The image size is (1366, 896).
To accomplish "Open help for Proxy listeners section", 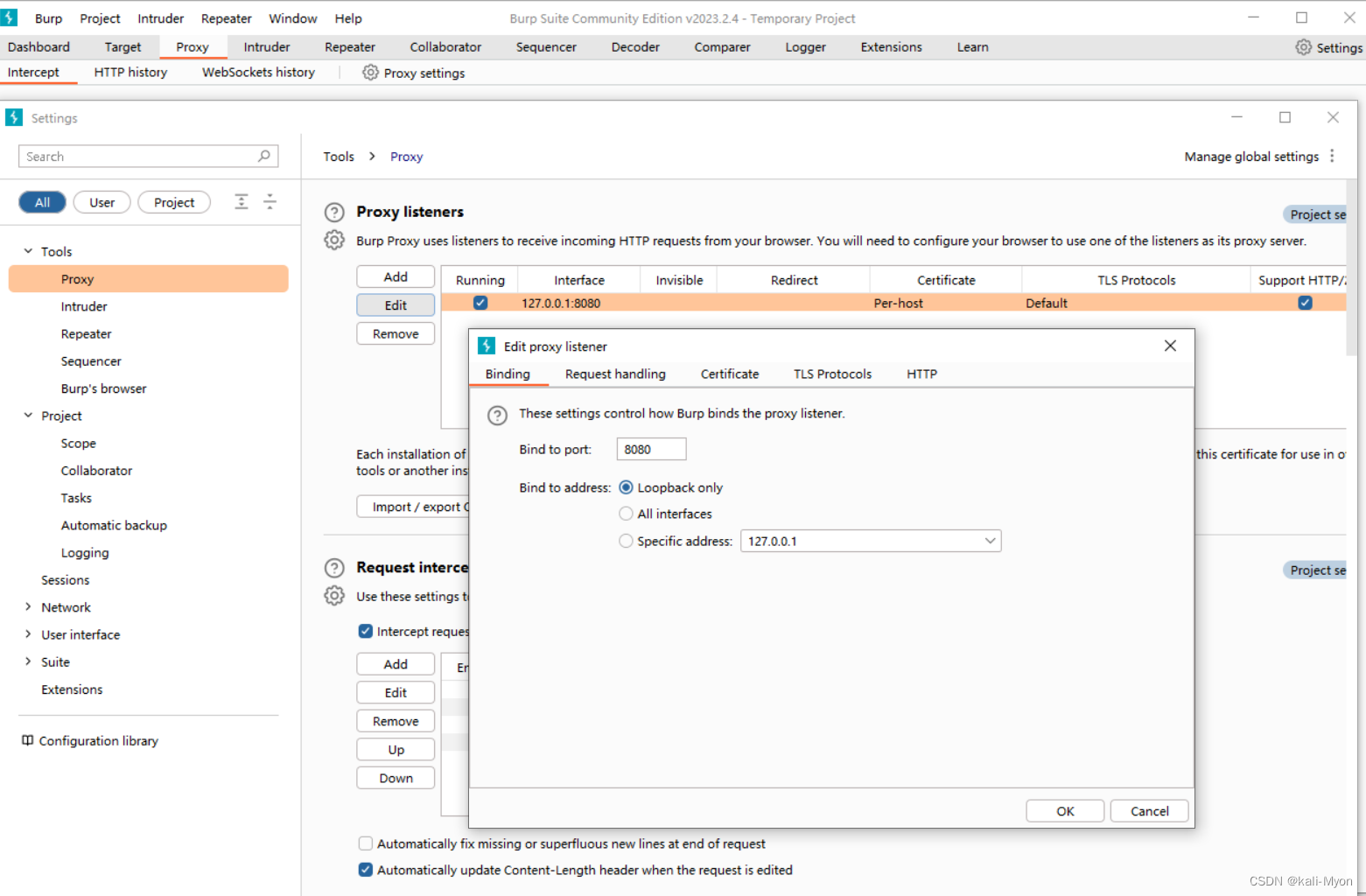I will point(334,212).
